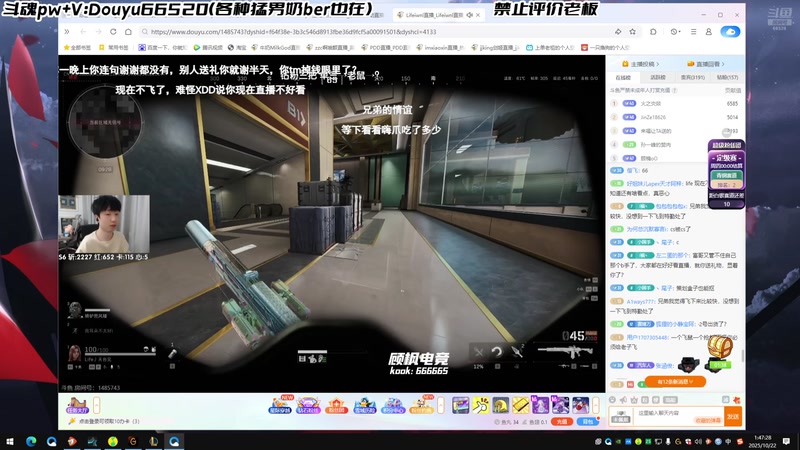Mute the Lifeiwn stream tab audio

[469, 15]
